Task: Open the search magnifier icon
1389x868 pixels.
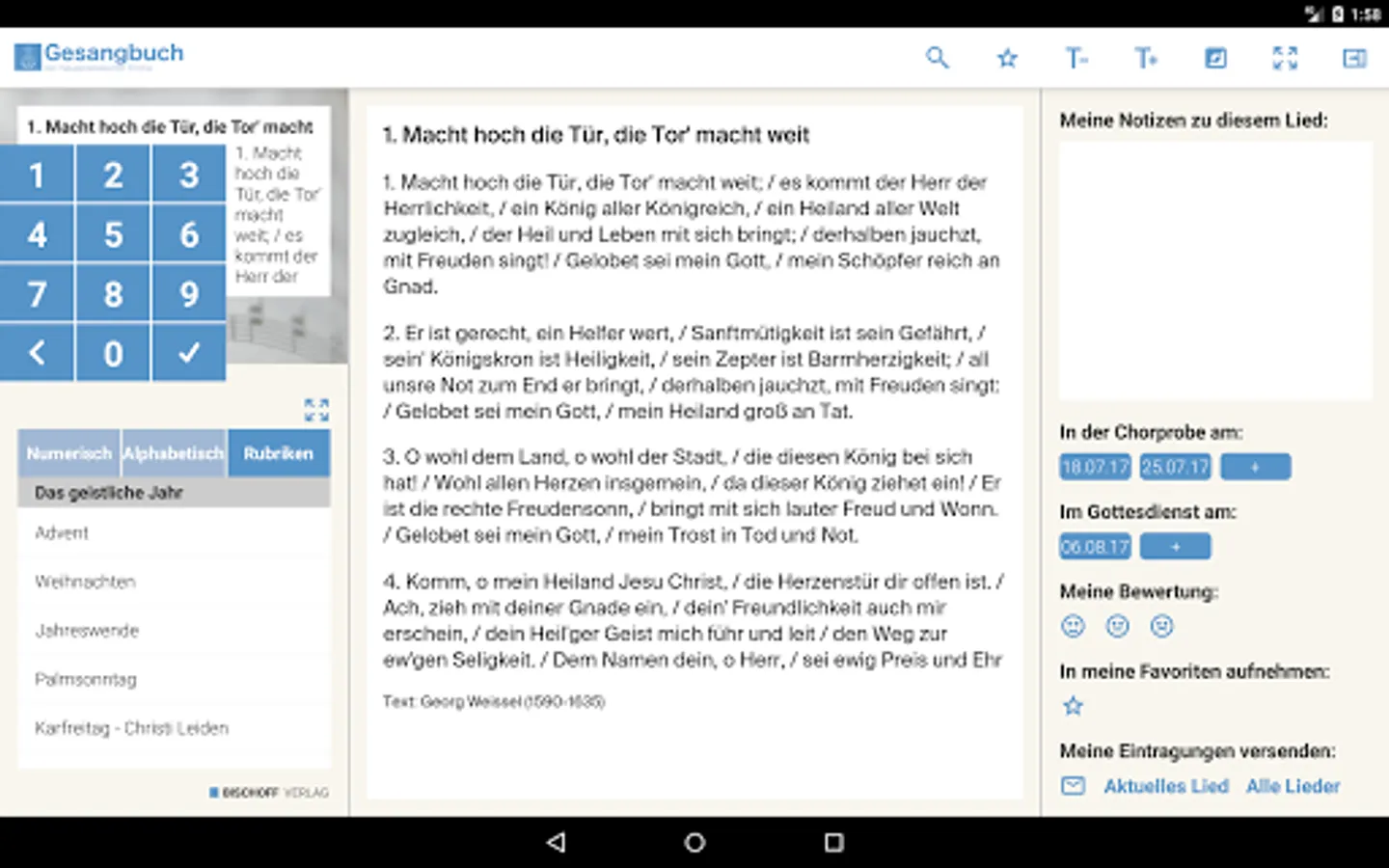Action: tap(937, 58)
